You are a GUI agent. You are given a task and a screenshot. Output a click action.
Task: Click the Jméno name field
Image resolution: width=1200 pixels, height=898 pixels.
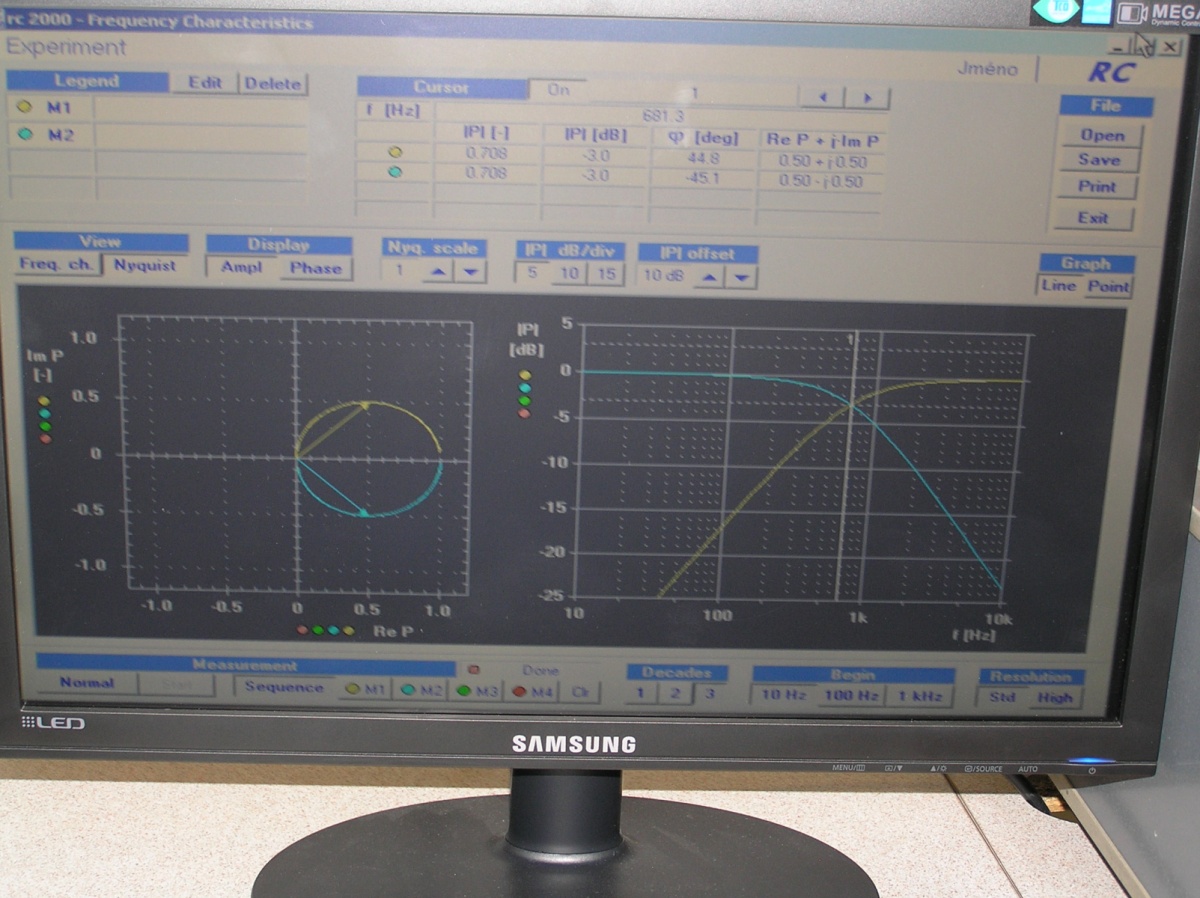click(987, 69)
